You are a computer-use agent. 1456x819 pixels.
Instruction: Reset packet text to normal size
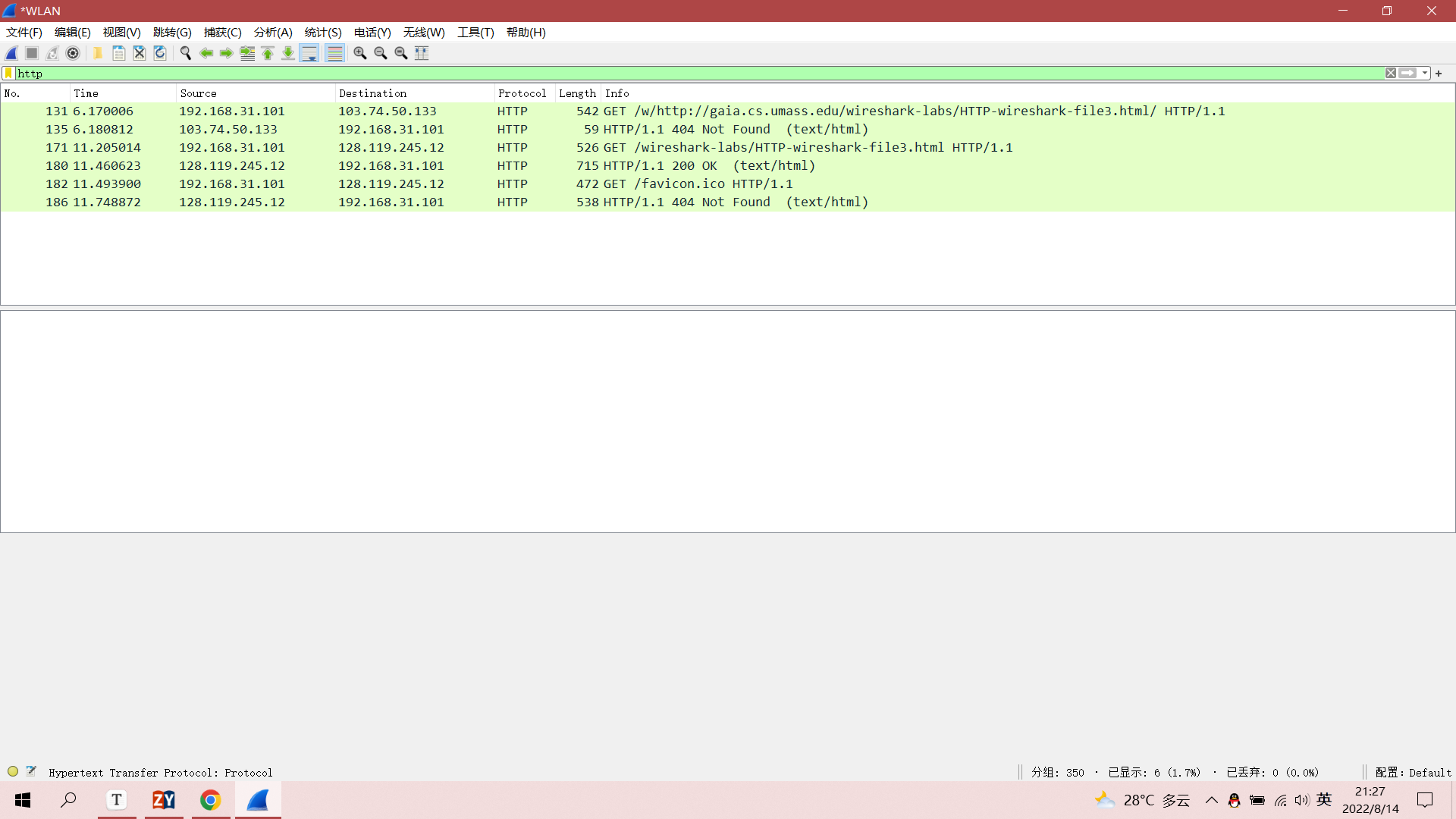coord(401,53)
